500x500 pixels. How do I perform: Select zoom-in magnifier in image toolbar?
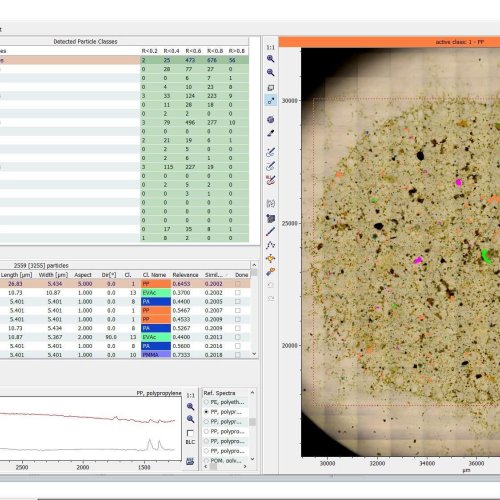271,59
